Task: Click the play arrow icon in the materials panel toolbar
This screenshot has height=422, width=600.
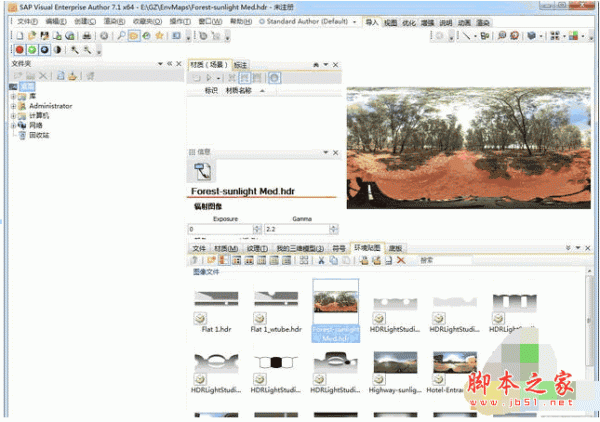Action: pyautogui.click(x=209, y=78)
